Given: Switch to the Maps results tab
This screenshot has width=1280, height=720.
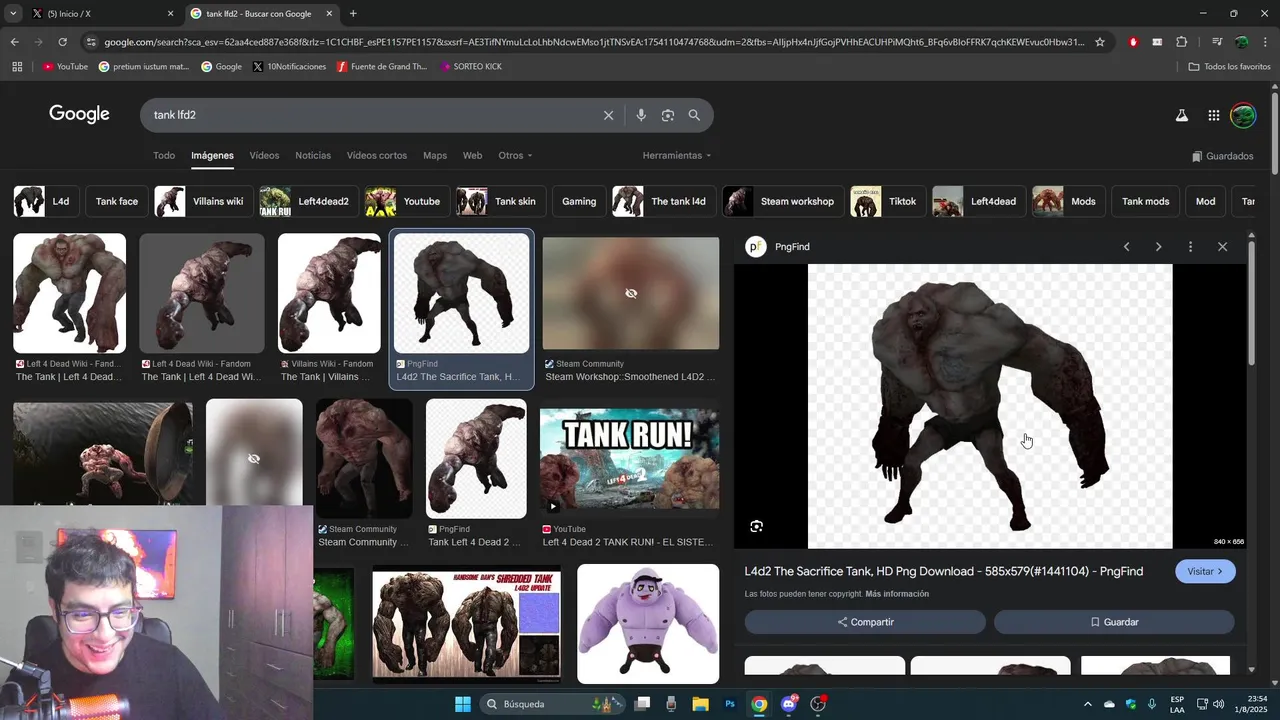Looking at the screenshot, I should click(435, 156).
